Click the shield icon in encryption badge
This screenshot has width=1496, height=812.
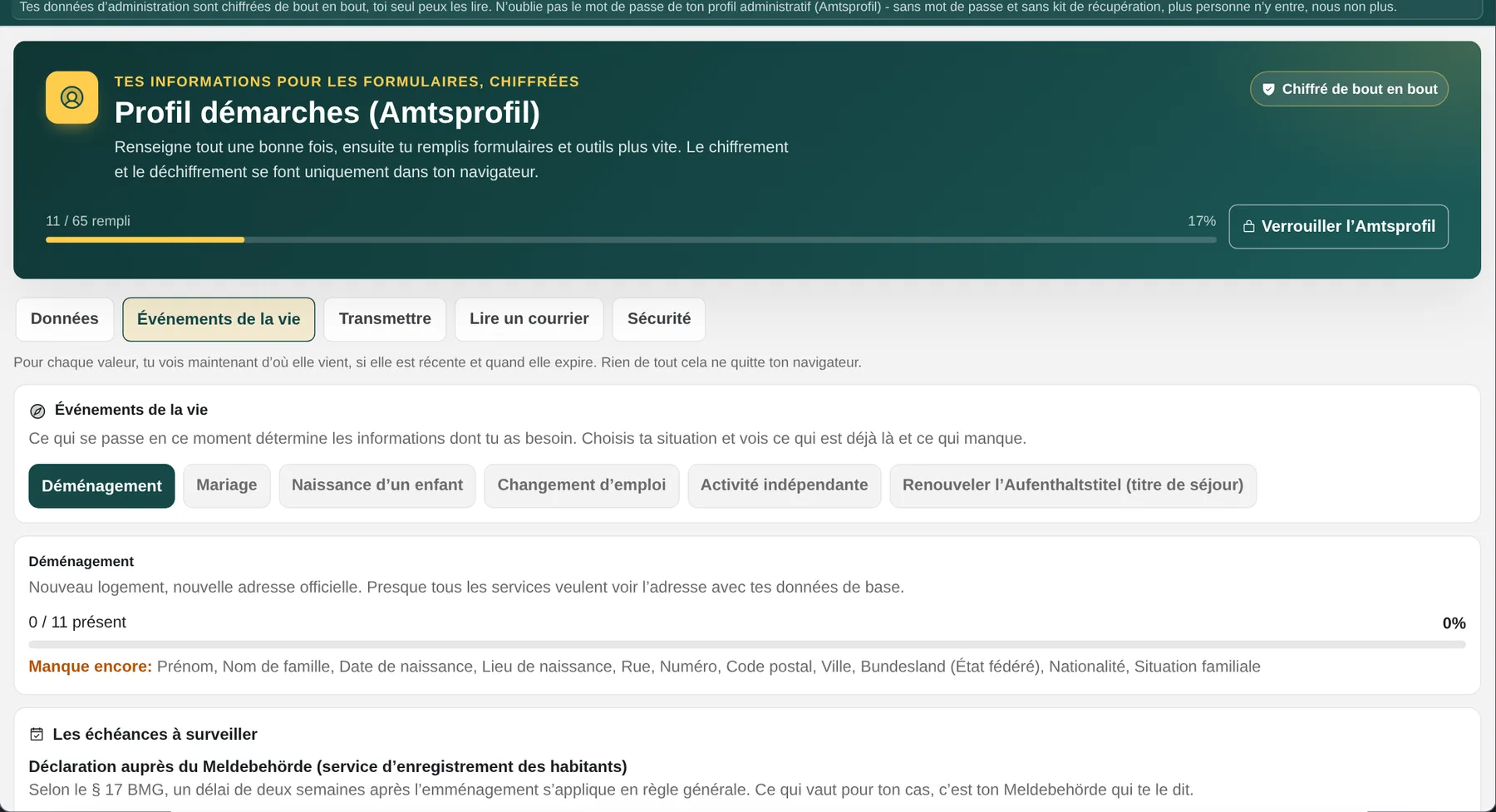pyautogui.click(x=1268, y=90)
